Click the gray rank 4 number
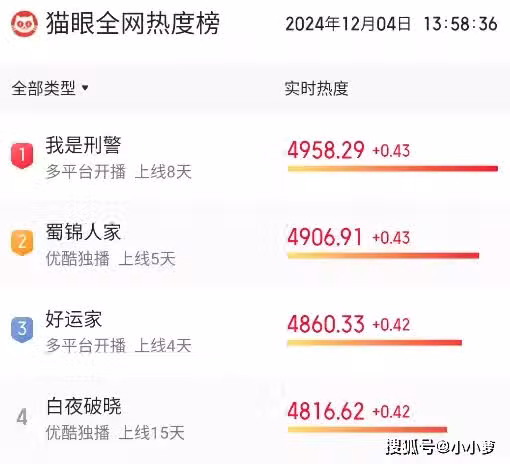The image size is (510, 464). pos(22,417)
